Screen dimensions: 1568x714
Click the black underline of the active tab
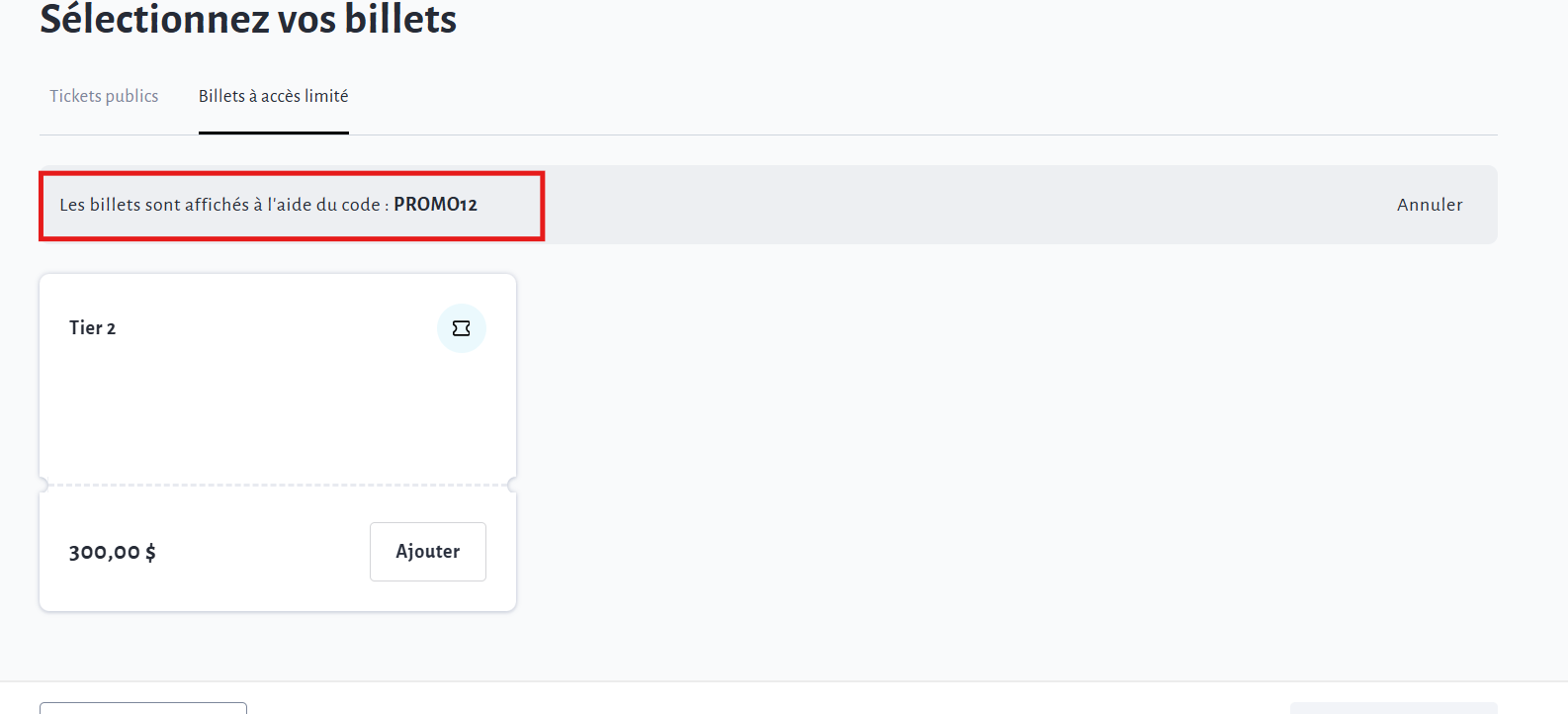pyautogui.click(x=273, y=133)
